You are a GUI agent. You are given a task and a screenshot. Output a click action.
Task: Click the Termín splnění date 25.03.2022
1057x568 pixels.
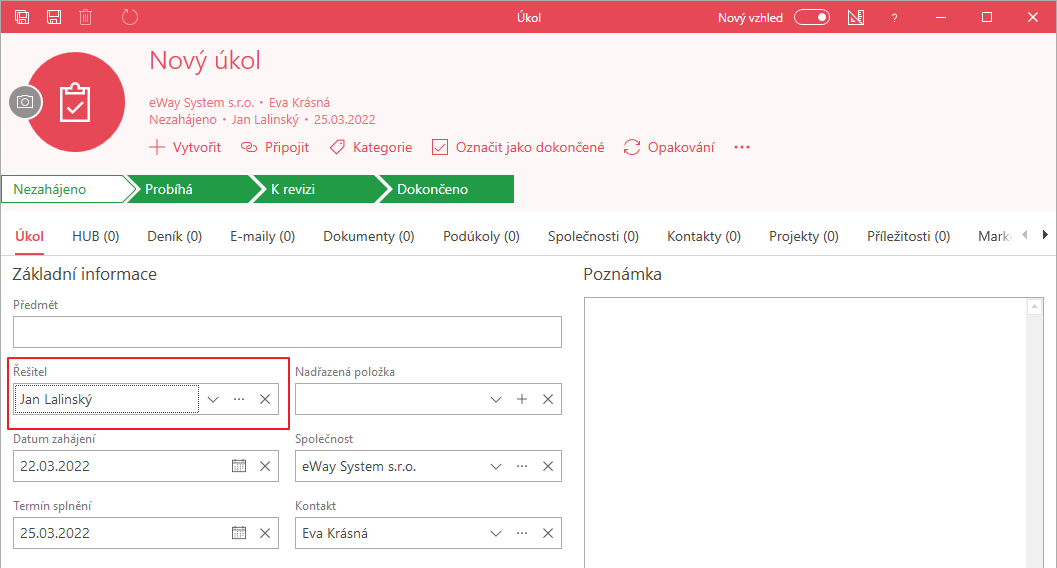coord(55,533)
